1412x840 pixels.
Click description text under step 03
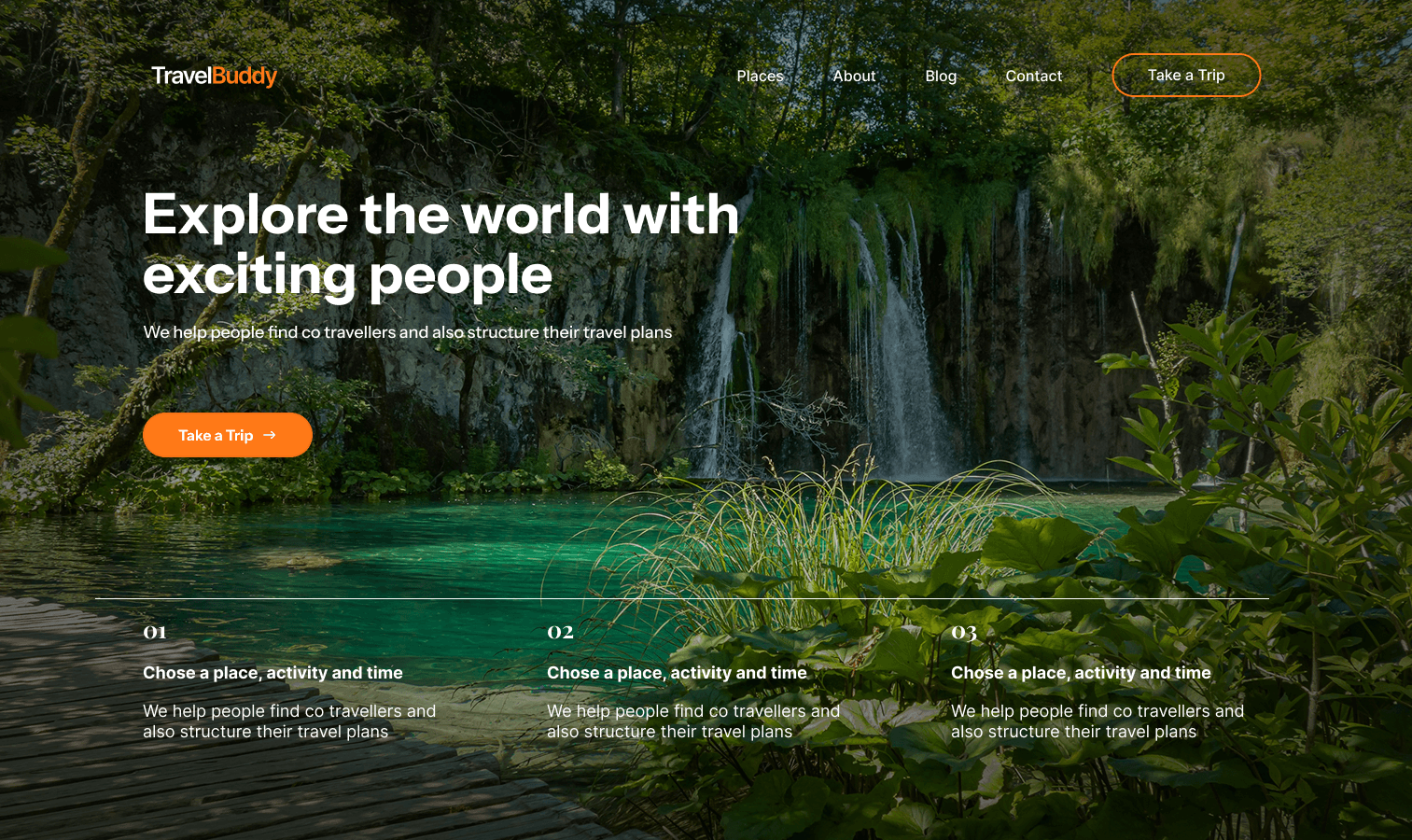pyautogui.click(x=1097, y=721)
